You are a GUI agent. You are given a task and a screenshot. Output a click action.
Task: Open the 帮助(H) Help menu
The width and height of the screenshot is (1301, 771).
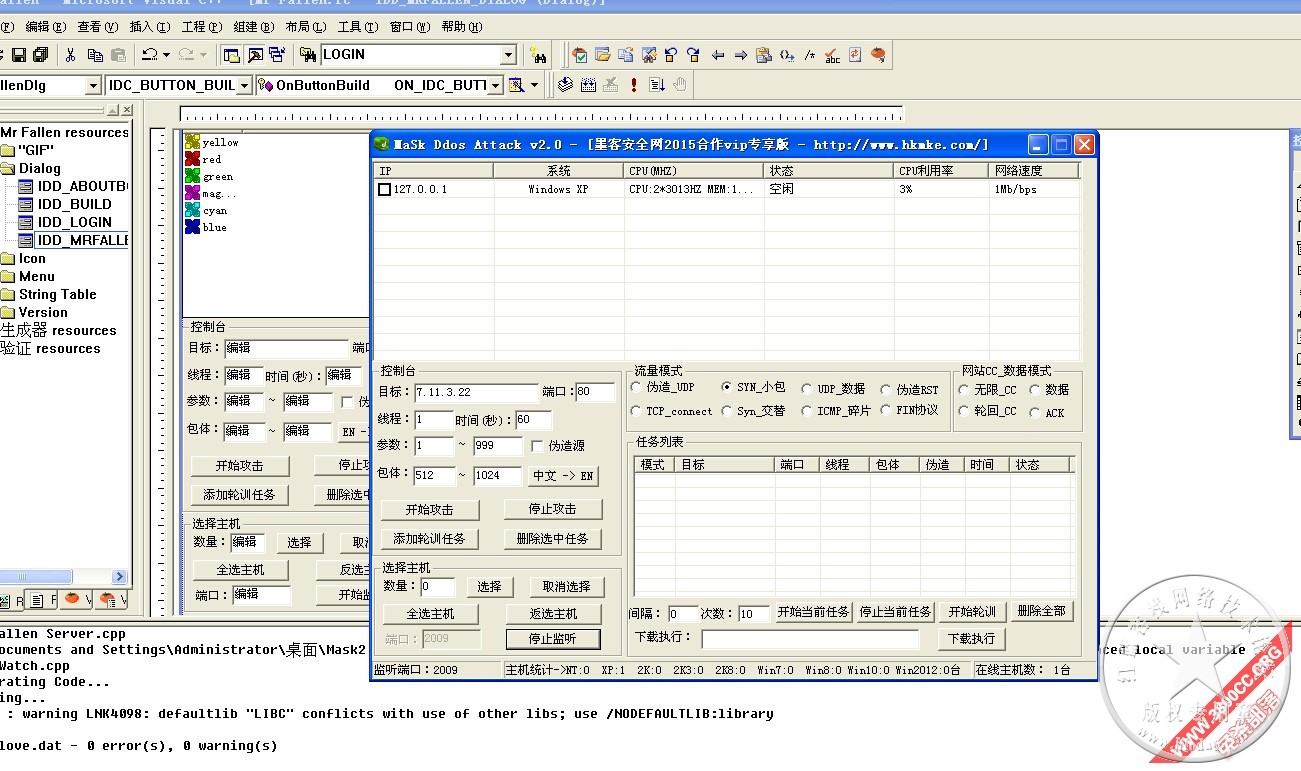tap(461, 27)
